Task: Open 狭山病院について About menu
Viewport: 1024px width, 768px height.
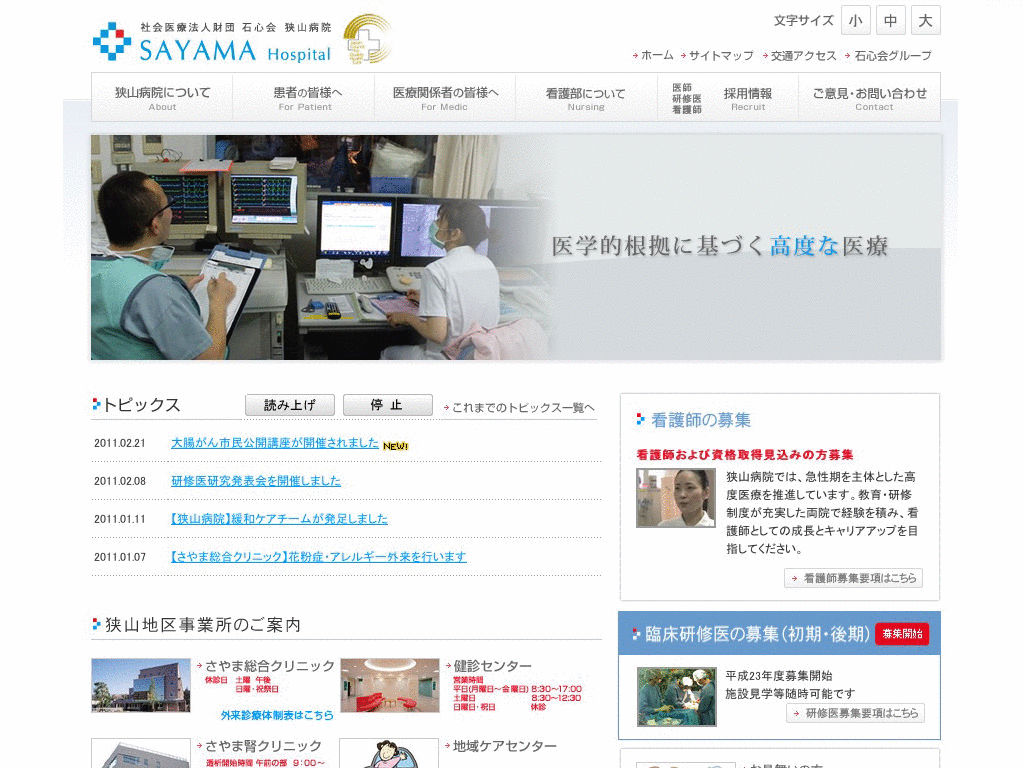Action: (162, 97)
